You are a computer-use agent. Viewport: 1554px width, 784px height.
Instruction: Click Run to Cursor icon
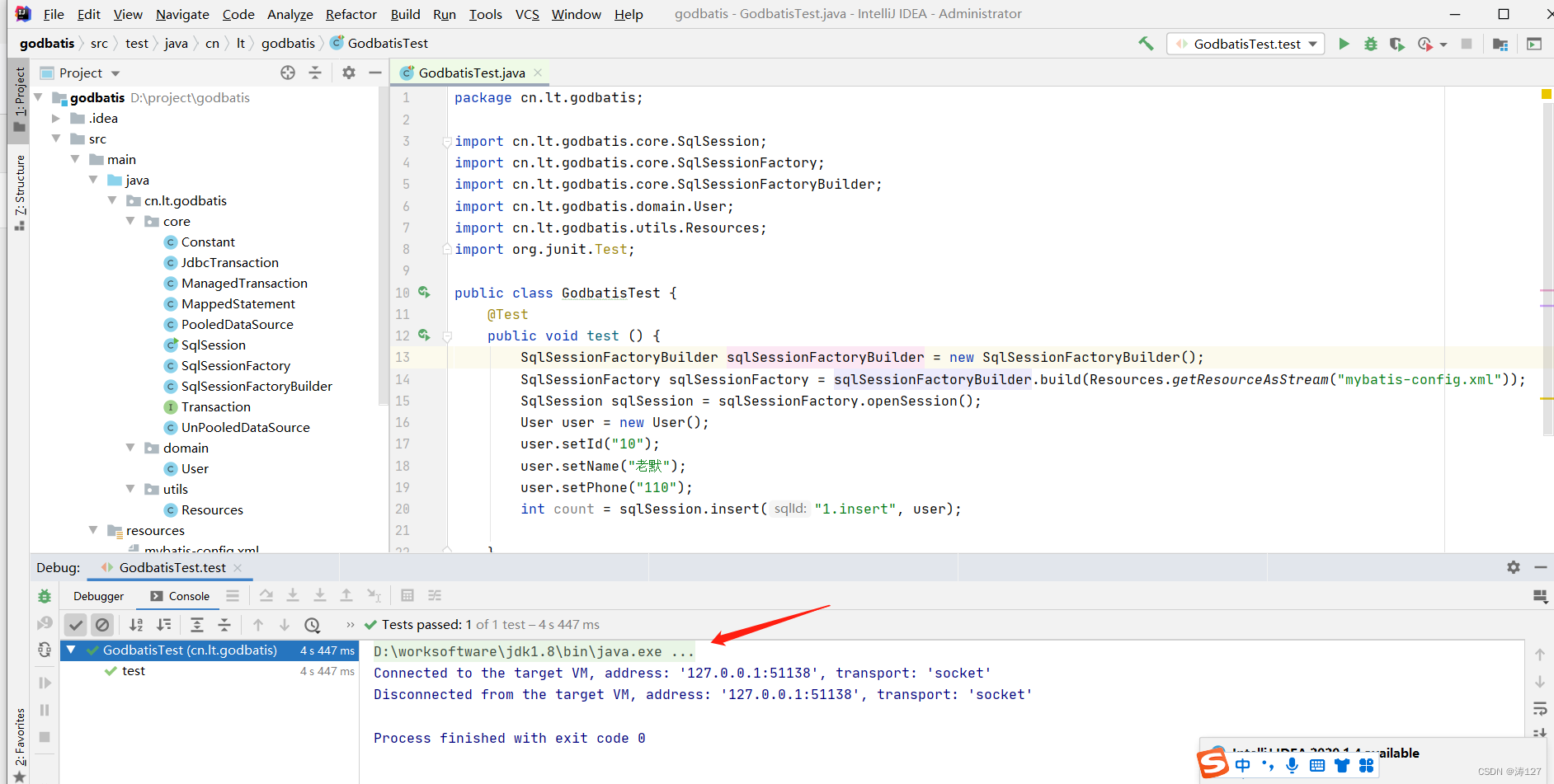374,595
